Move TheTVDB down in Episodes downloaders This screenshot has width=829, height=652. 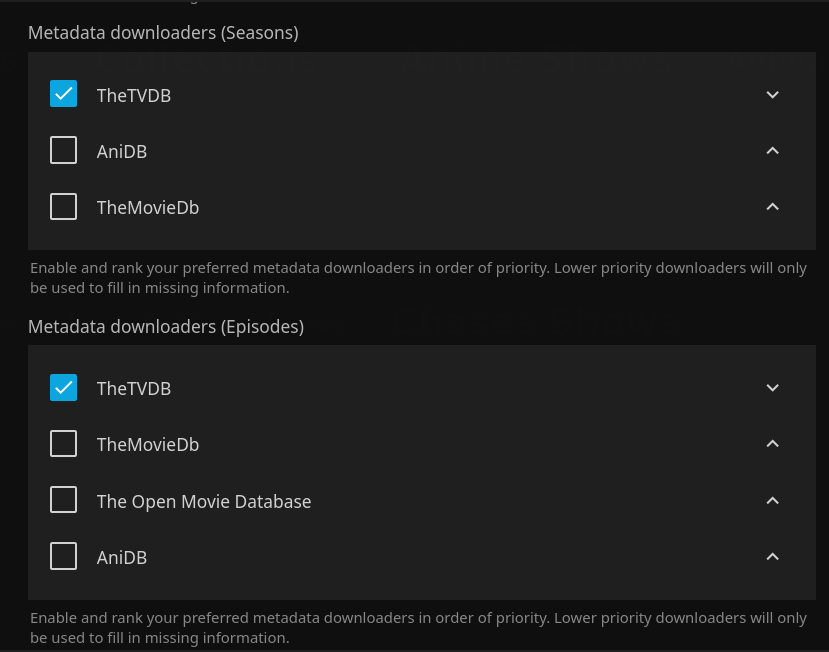point(772,388)
